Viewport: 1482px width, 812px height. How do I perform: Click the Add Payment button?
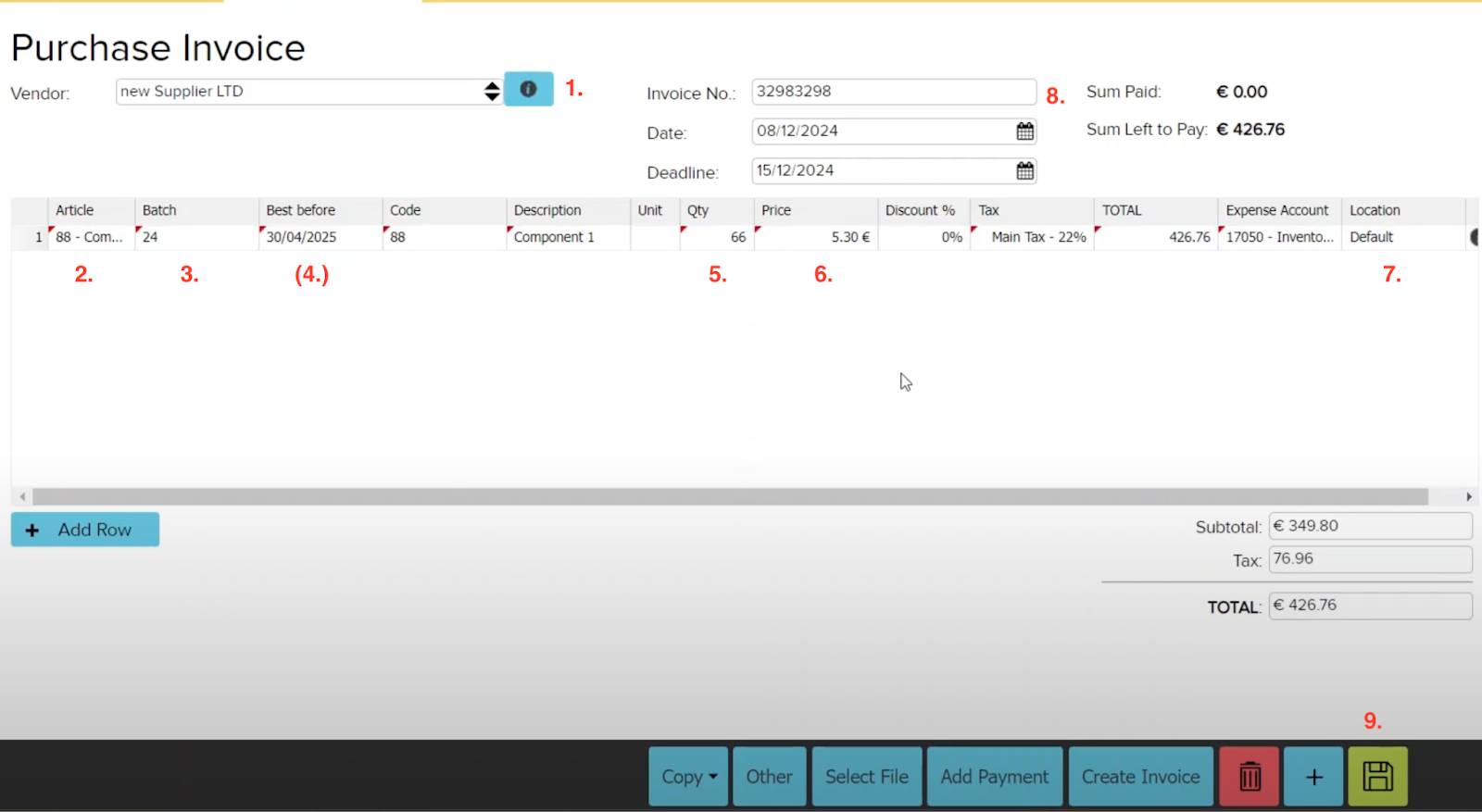(x=995, y=776)
